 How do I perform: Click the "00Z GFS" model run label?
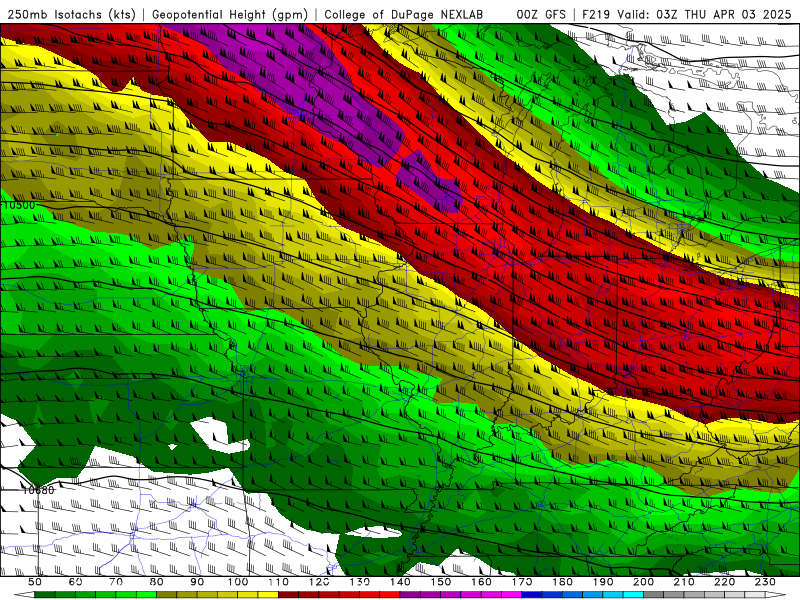[x=541, y=14]
